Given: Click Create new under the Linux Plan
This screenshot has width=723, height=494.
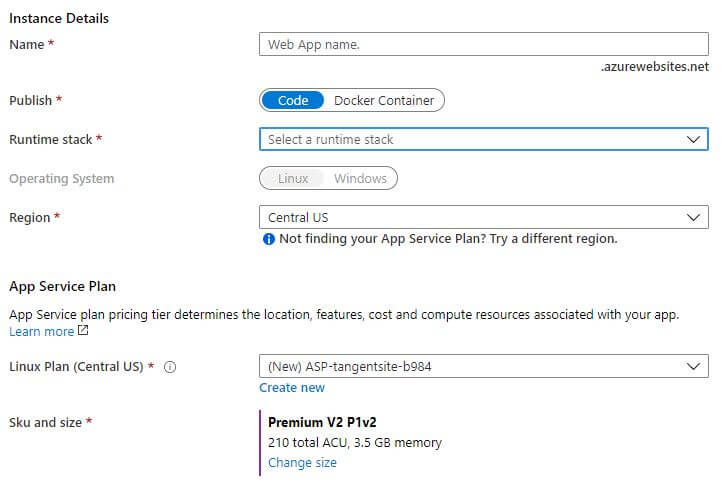Looking at the screenshot, I should 292,387.
